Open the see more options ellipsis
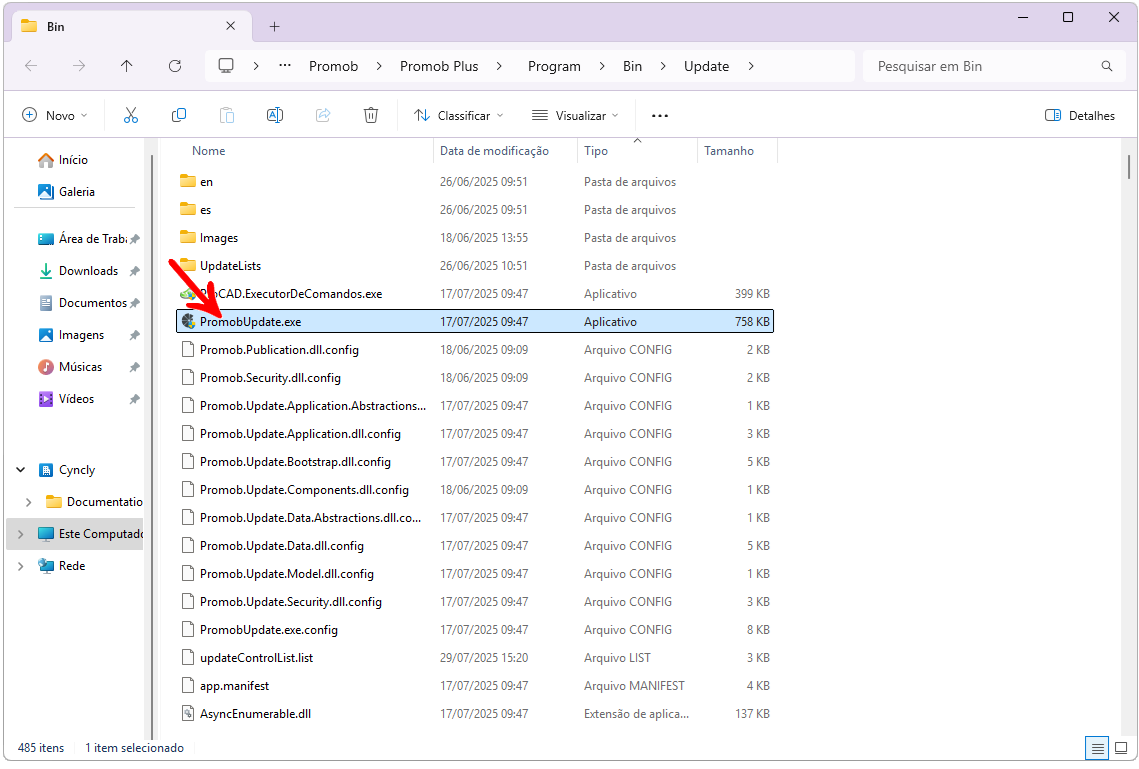The width and height of the screenshot is (1139, 769). (x=660, y=115)
